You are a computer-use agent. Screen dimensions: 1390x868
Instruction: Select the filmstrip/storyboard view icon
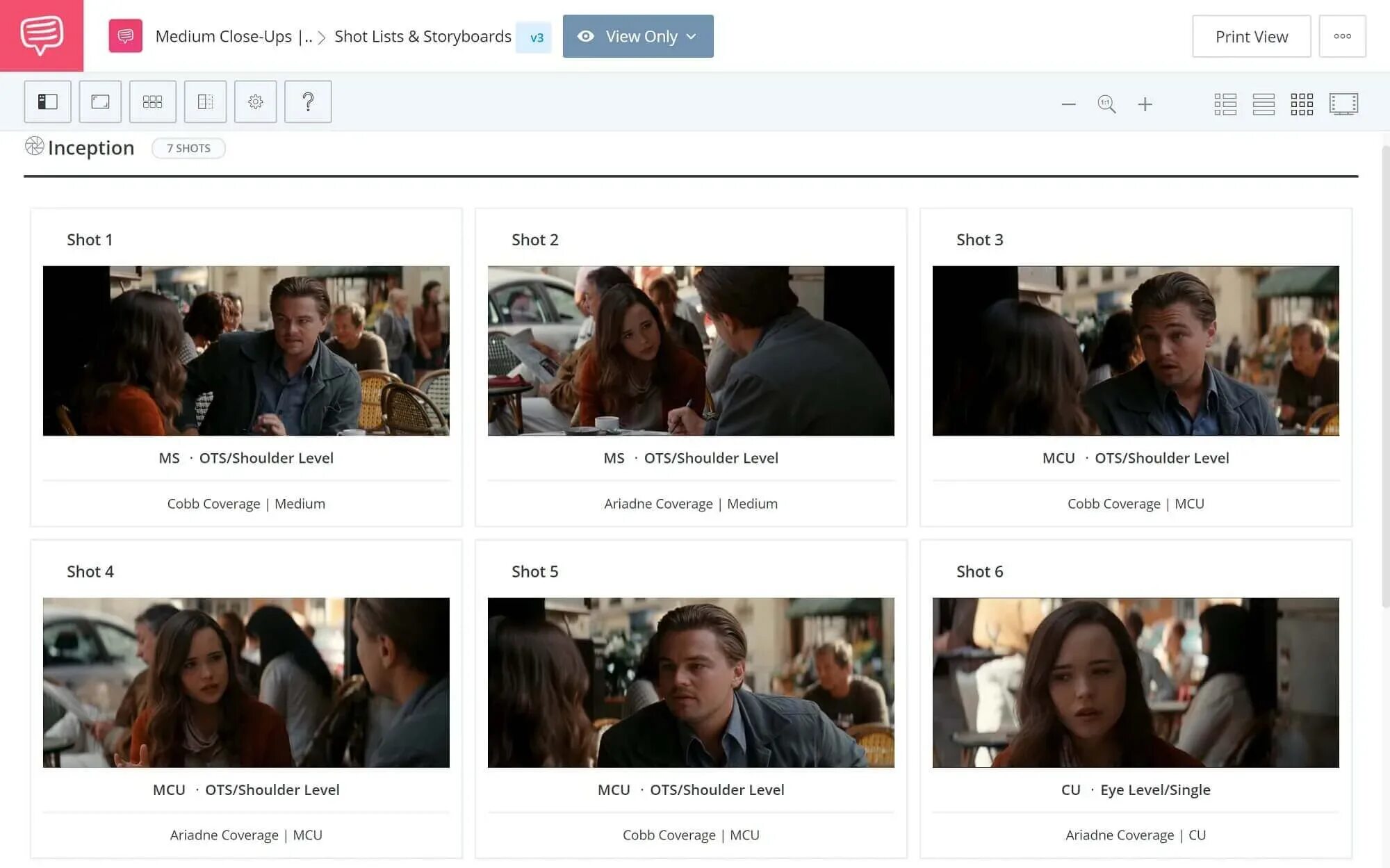pyautogui.click(x=1344, y=103)
